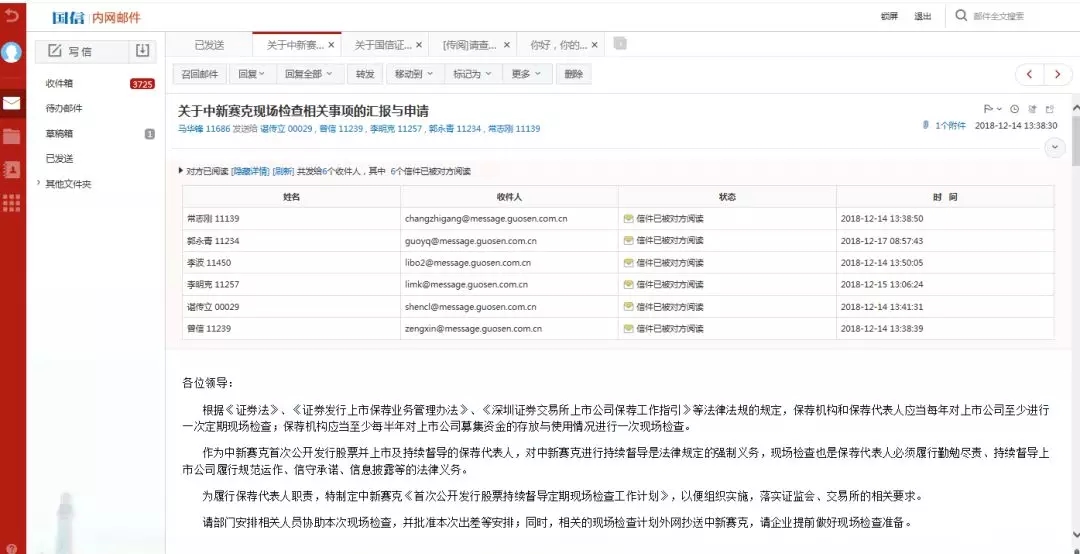
Task: Close the [传阅]请查... tab
Action: 506,45
